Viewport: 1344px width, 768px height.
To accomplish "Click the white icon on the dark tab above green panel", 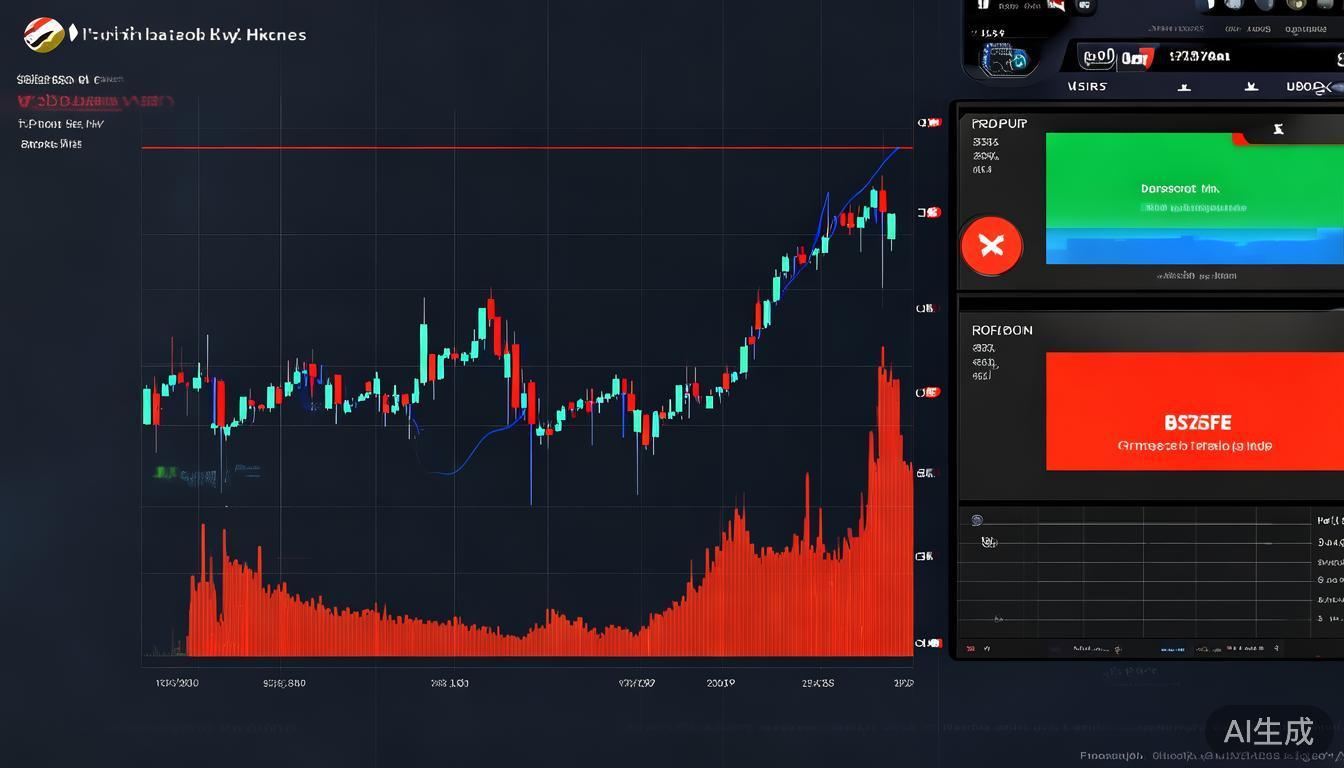I will [1277, 129].
